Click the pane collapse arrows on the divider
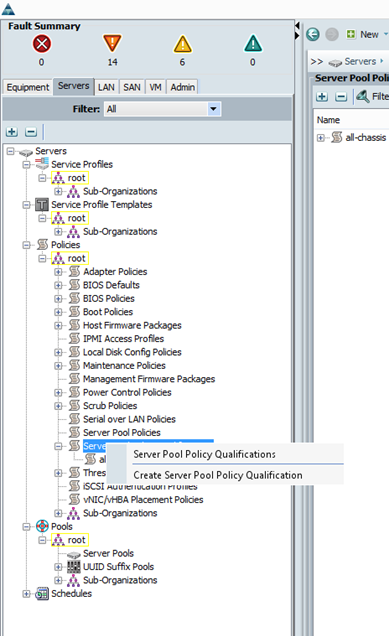This screenshot has width=389, height=636. 297,31
